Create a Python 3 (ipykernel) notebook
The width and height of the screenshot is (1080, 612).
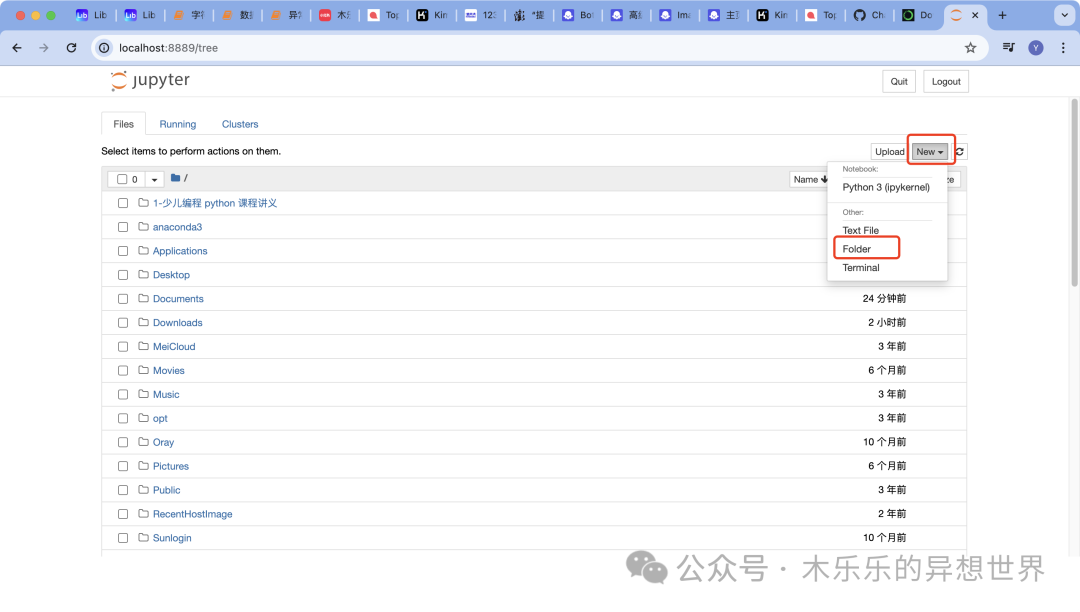coord(886,187)
